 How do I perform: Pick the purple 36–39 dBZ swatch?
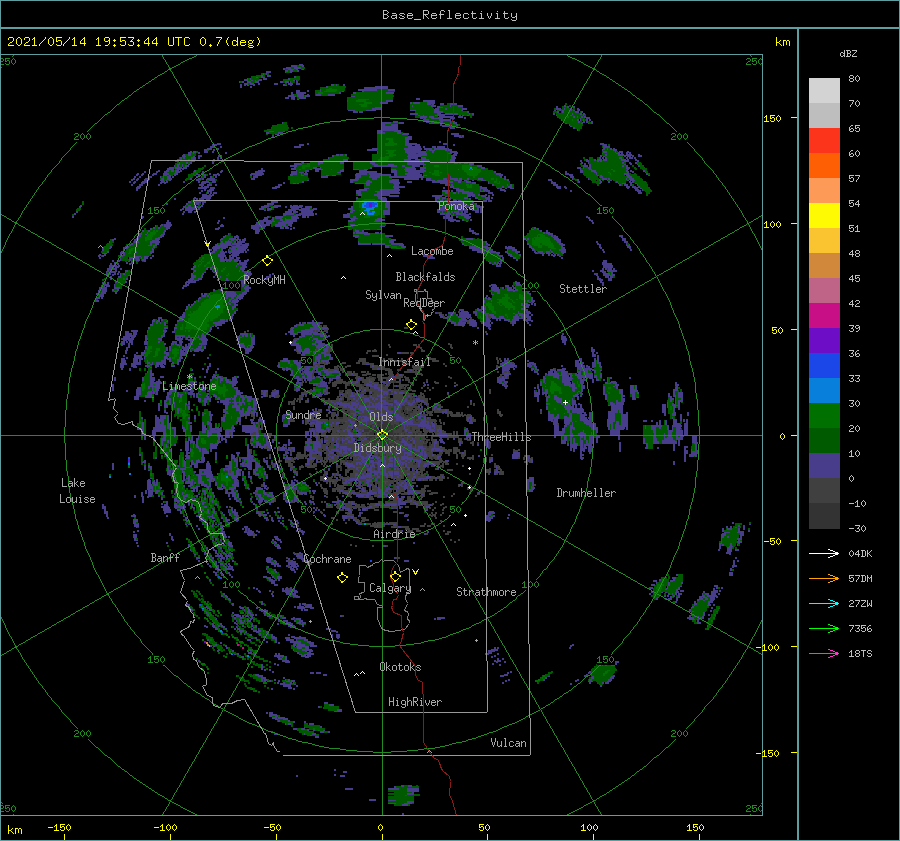click(824, 341)
